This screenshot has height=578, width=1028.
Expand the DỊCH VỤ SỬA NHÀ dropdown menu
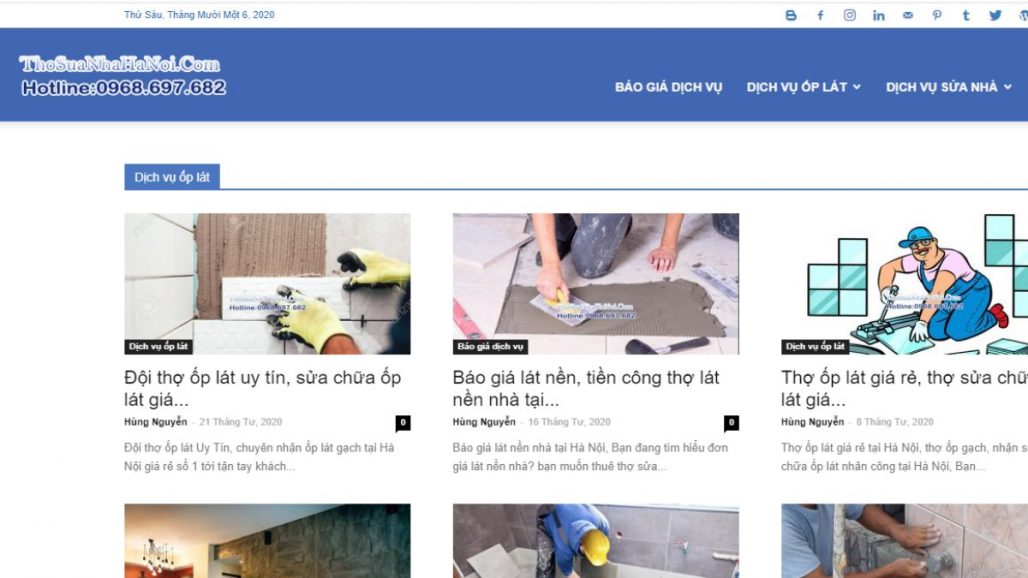948,87
